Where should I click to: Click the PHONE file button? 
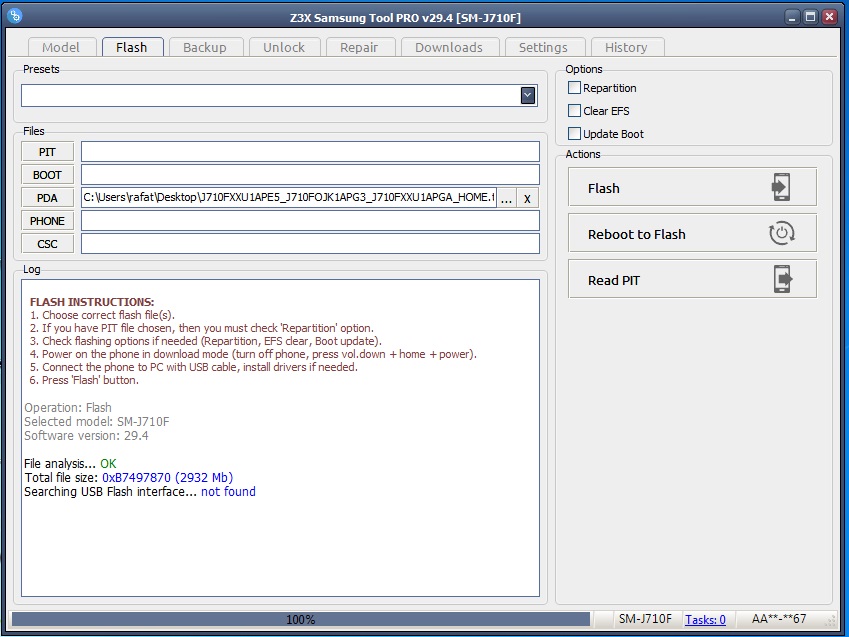[48, 221]
